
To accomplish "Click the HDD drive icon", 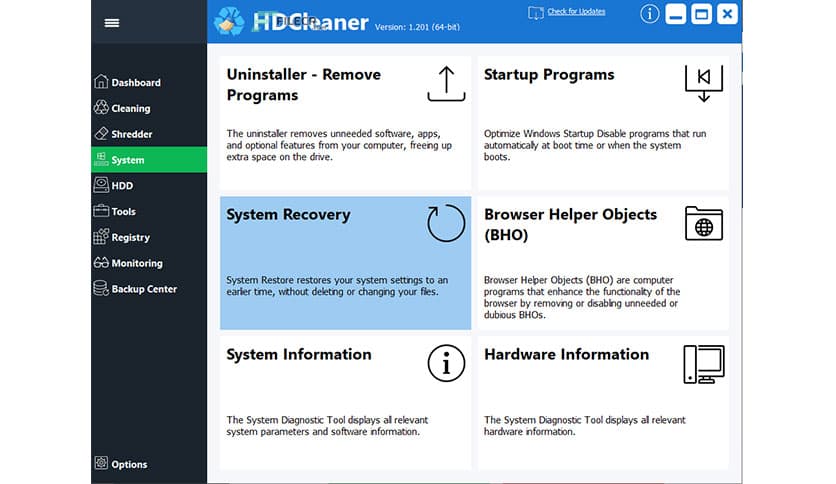I will (x=101, y=185).
